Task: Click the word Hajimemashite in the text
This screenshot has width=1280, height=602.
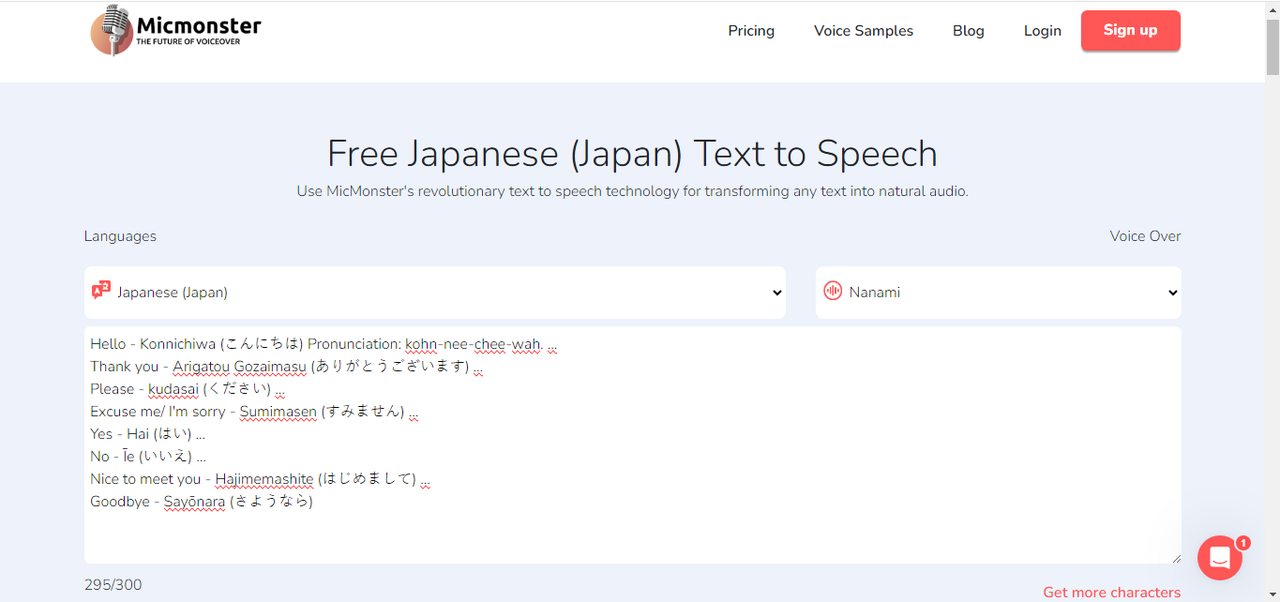Action: tap(264, 479)
